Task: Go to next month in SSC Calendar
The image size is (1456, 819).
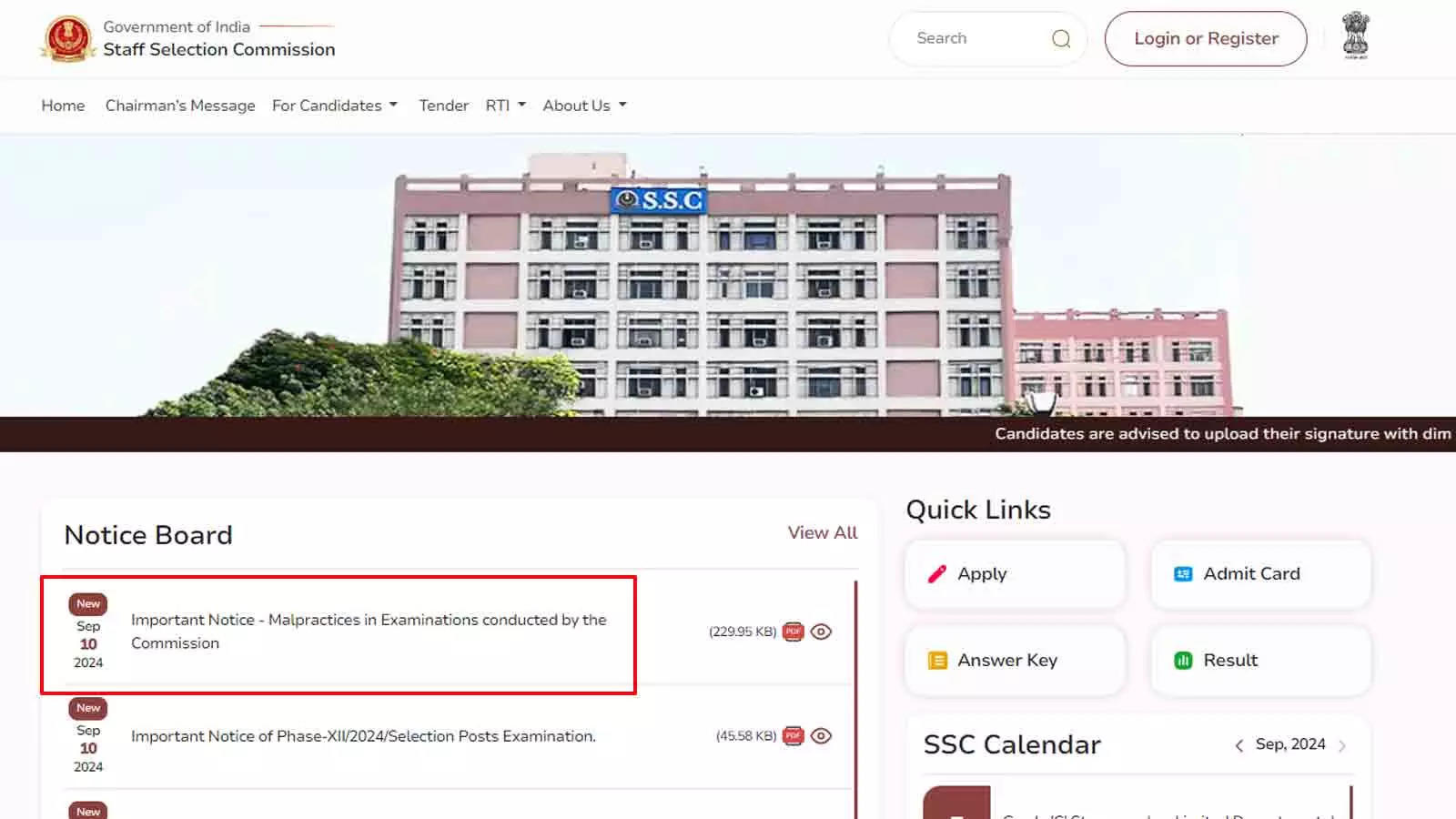Action: coord(1342,744)
